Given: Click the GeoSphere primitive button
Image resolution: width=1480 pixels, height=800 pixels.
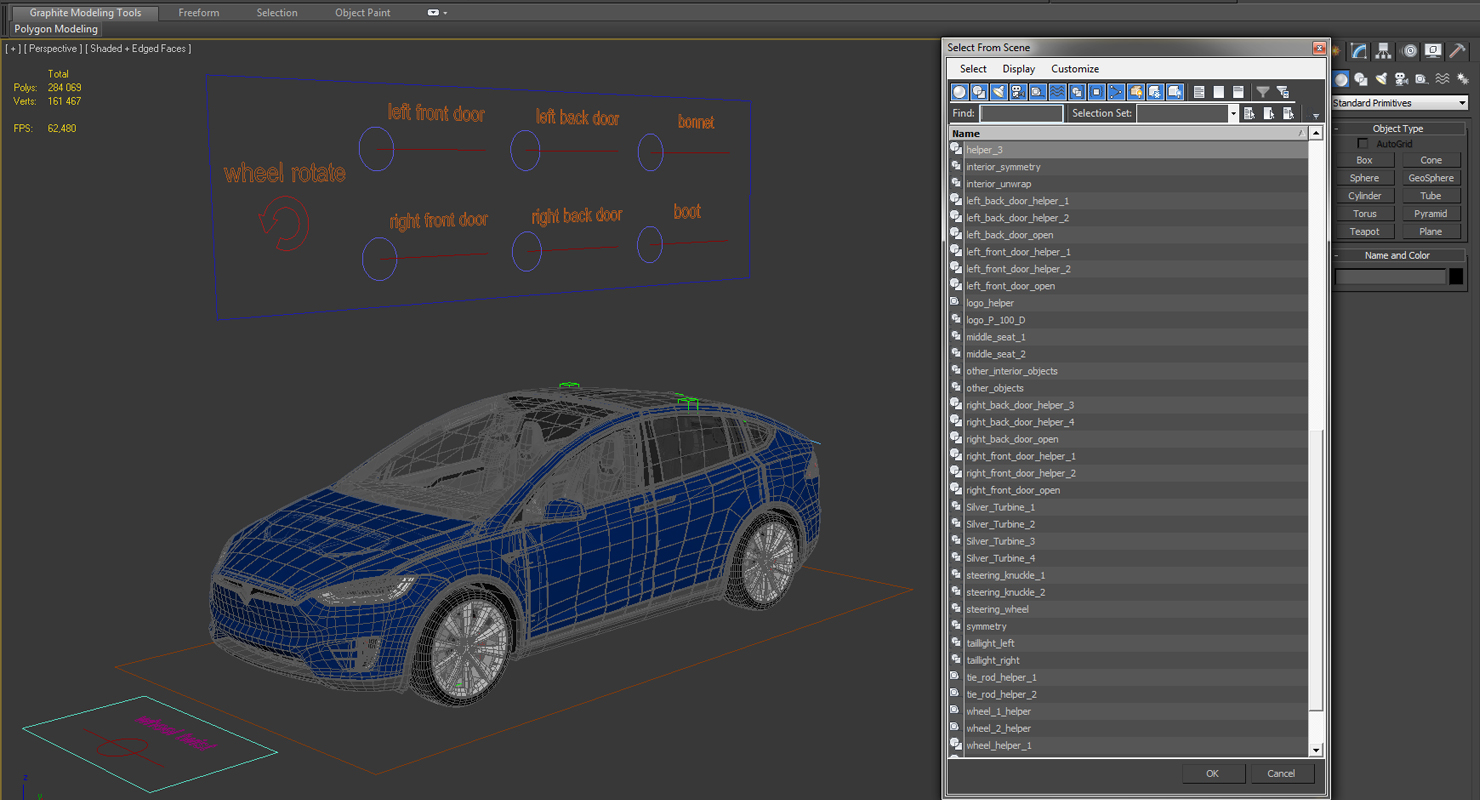Looking at the screenshot, I should coord(1431,178).
